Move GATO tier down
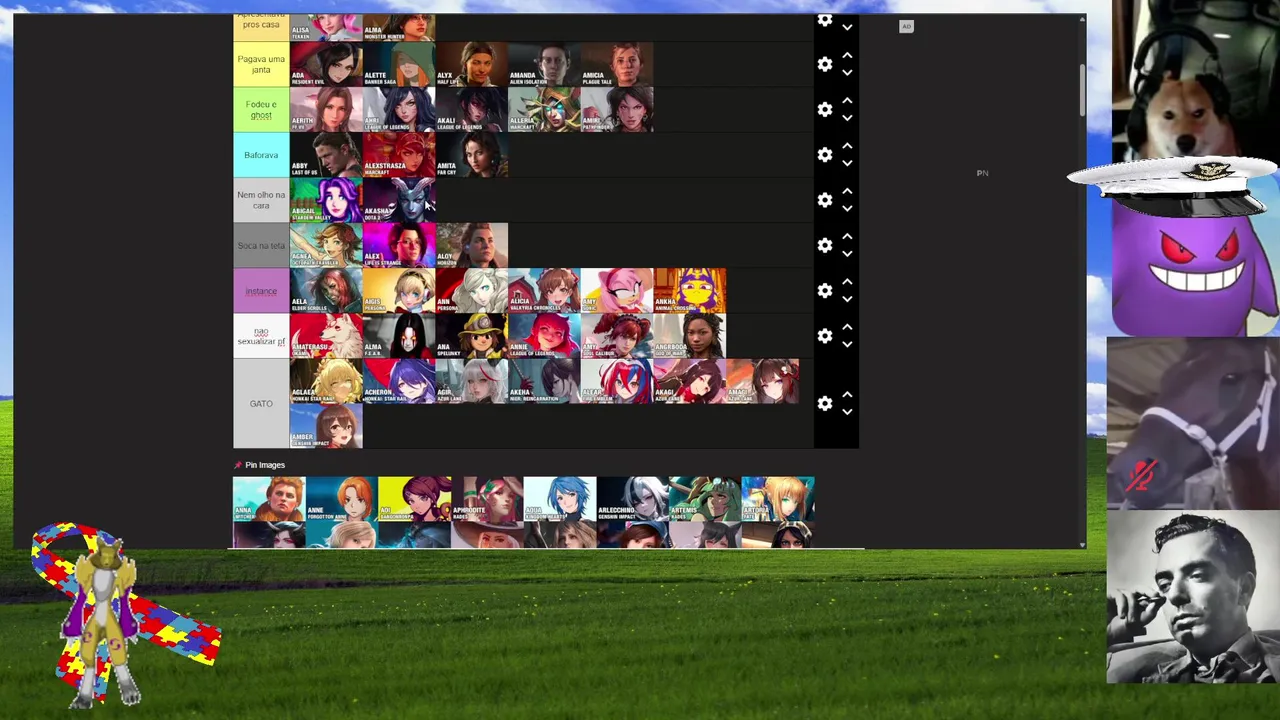Screen dimensions: 1280x720 [x=847, y=412]
